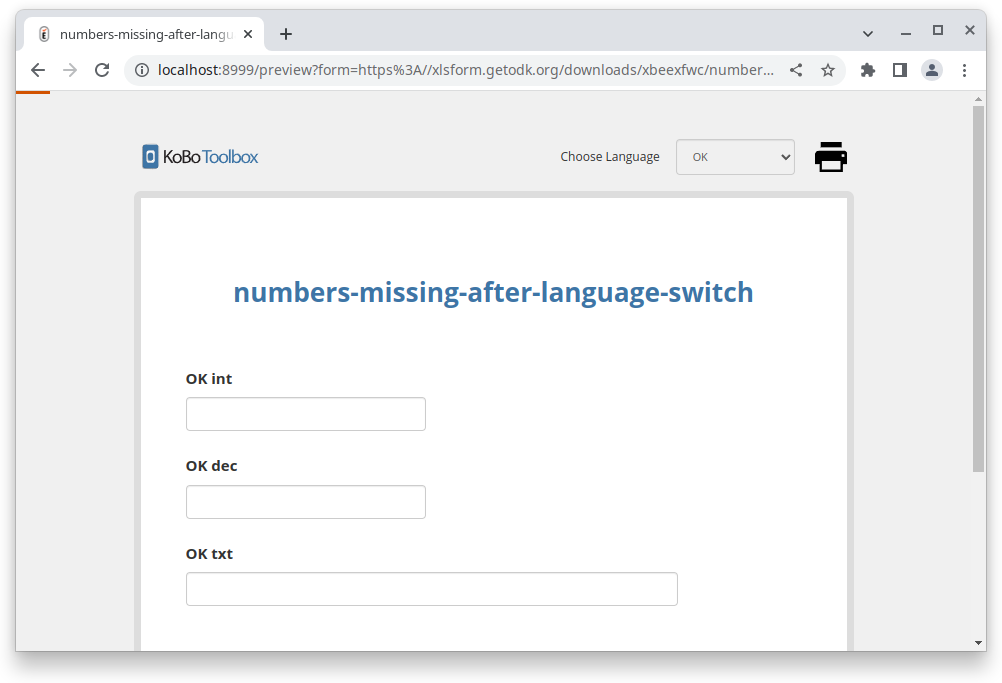
Task: Click the "OK txt" label
Action: [209, 554]
